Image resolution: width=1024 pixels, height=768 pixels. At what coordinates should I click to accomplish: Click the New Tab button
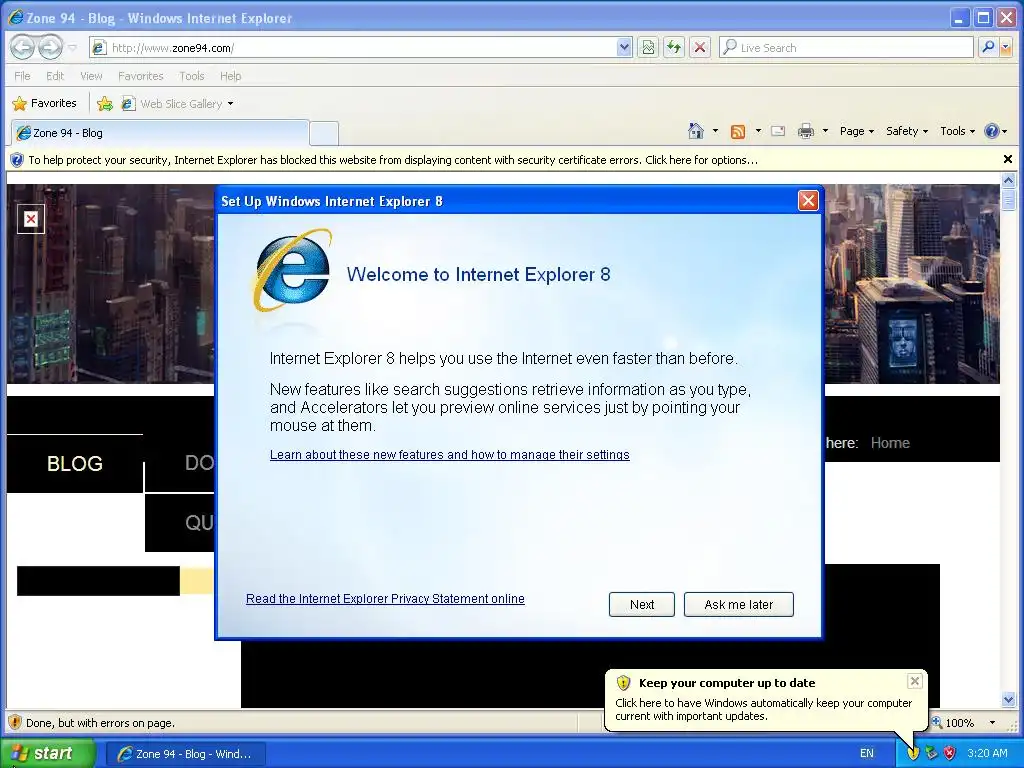(323, 133)
